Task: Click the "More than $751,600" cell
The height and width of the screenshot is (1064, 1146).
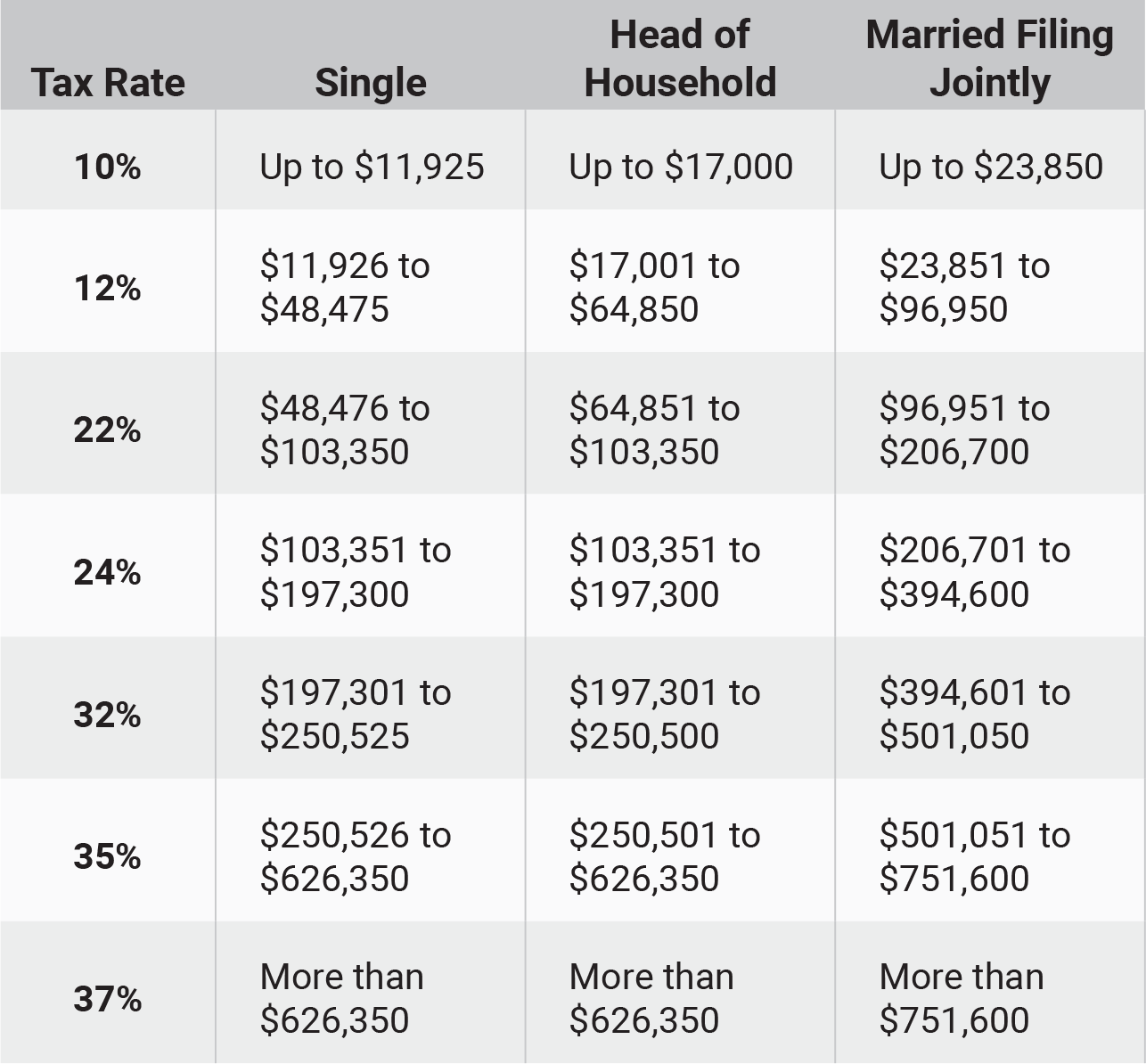Action: [961, 998]
